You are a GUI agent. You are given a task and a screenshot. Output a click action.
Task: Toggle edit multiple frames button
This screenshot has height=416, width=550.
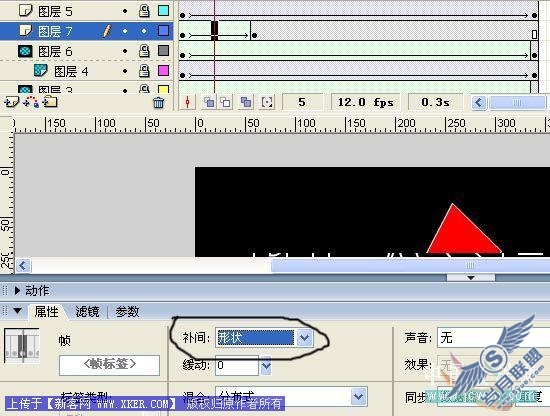[x=246, y=102]
